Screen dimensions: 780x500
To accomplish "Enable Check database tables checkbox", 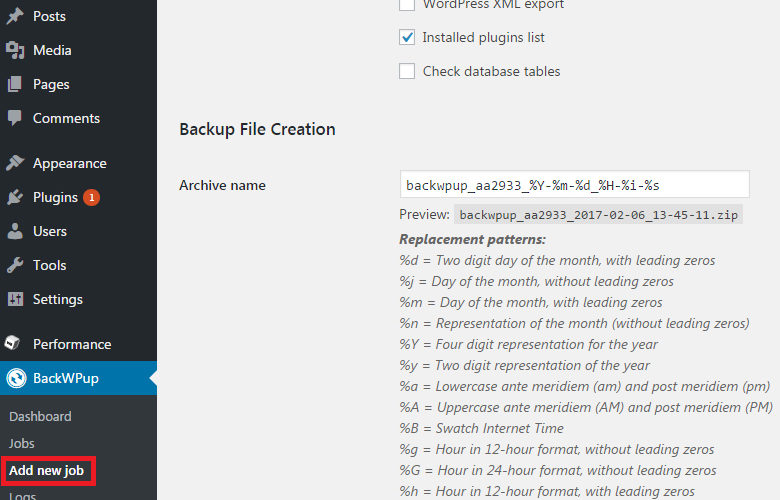I will (407, 71).
